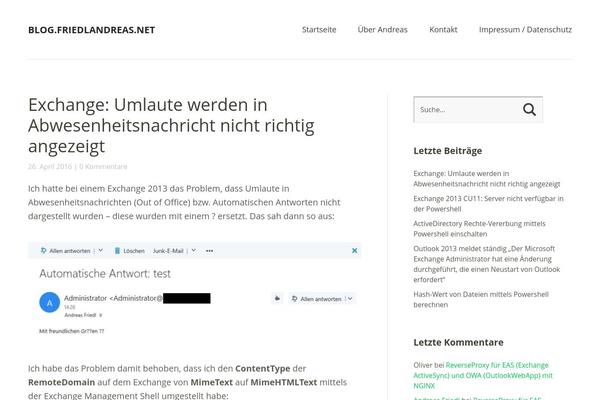Open 'Outlook 2013 meldet ständig' recent post

[x=486, y=264]
